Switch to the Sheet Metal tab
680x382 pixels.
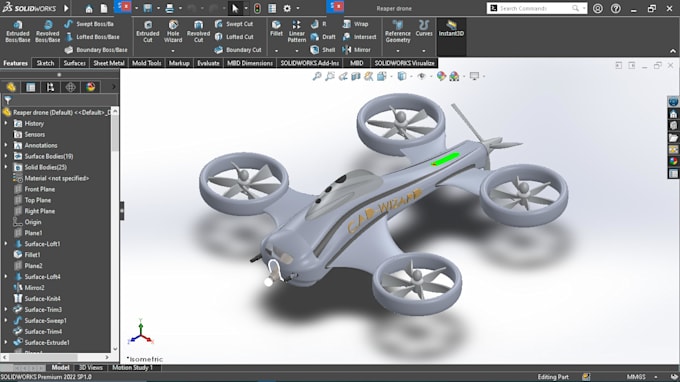tap(109, 63)
